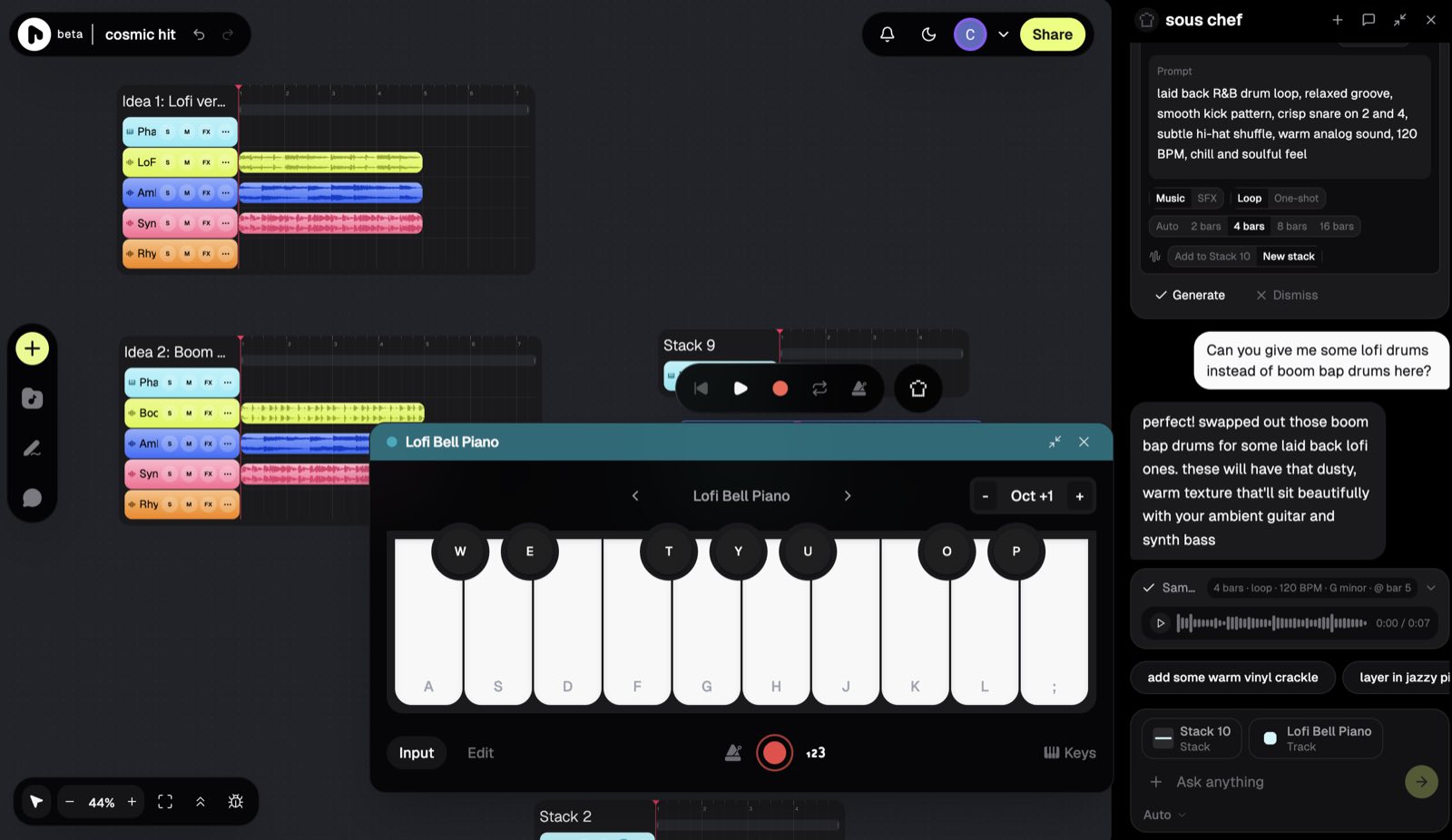
Task: Click the Share button
Action: pos(1052,34)
